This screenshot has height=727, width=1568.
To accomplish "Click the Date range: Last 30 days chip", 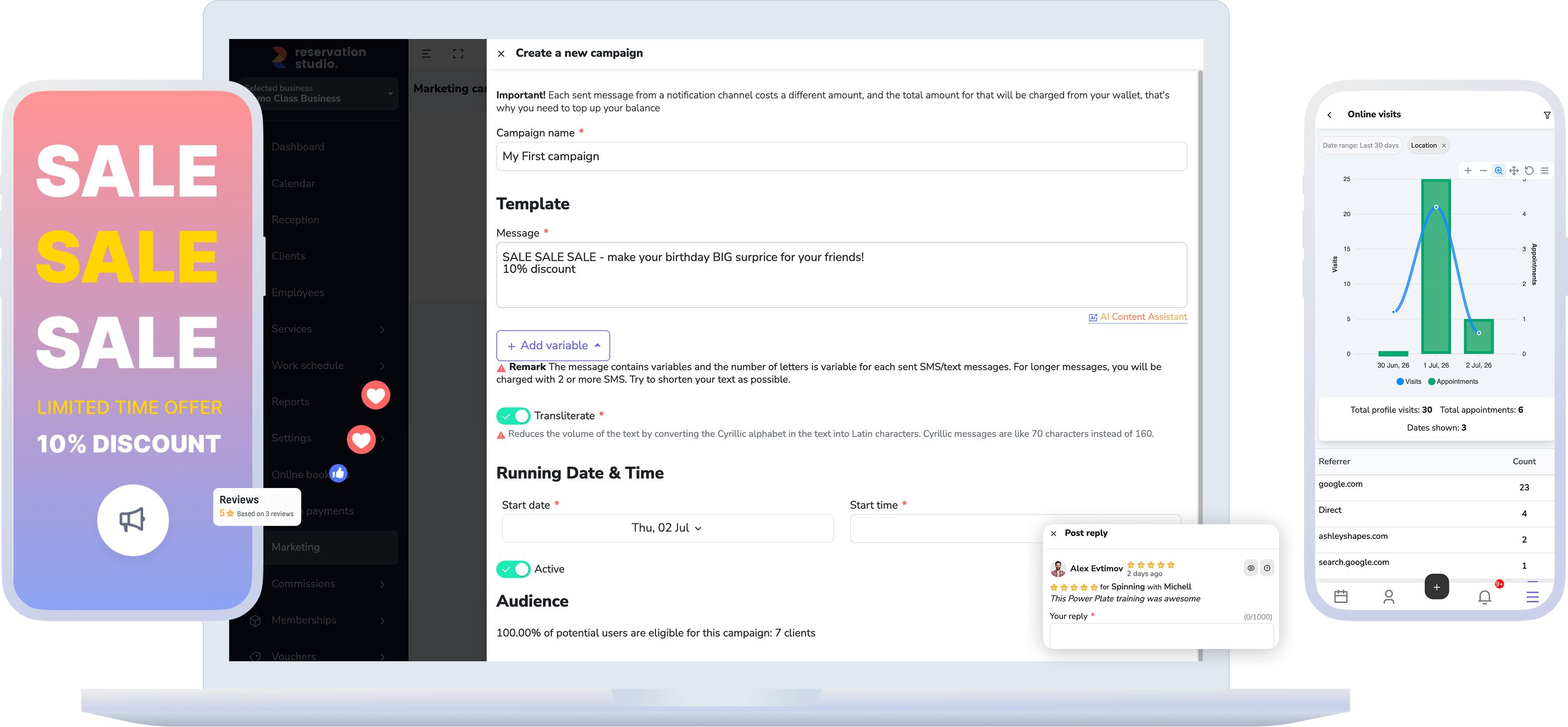I will tap(1360, 145).
